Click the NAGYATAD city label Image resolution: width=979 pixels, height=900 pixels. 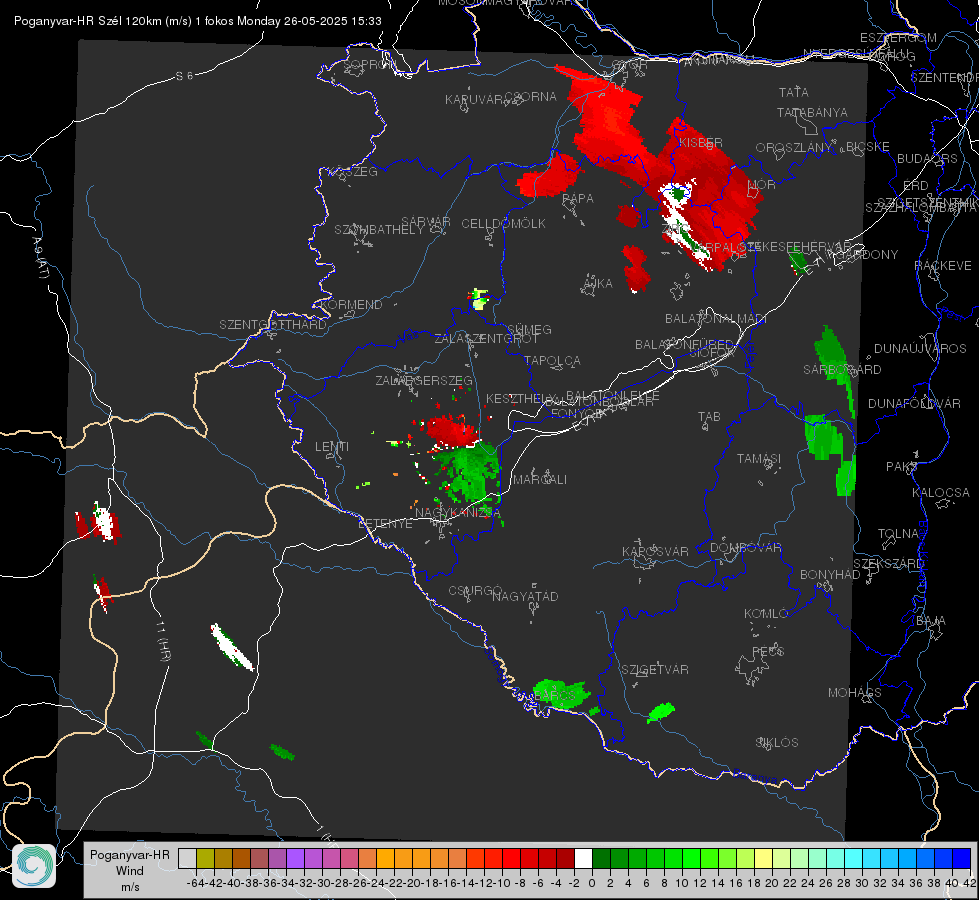(525, 596)
